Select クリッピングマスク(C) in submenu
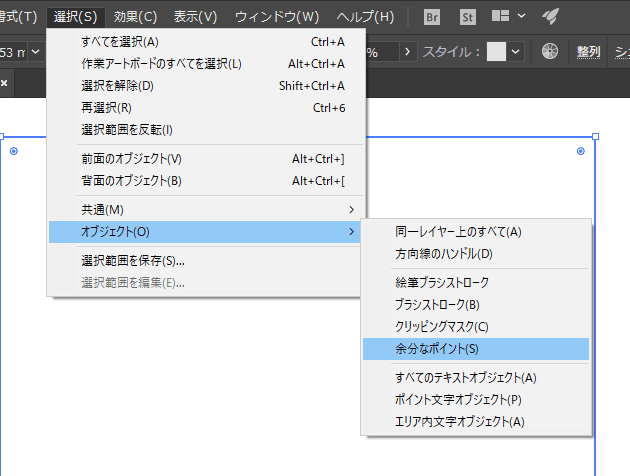 pos(476,327)
